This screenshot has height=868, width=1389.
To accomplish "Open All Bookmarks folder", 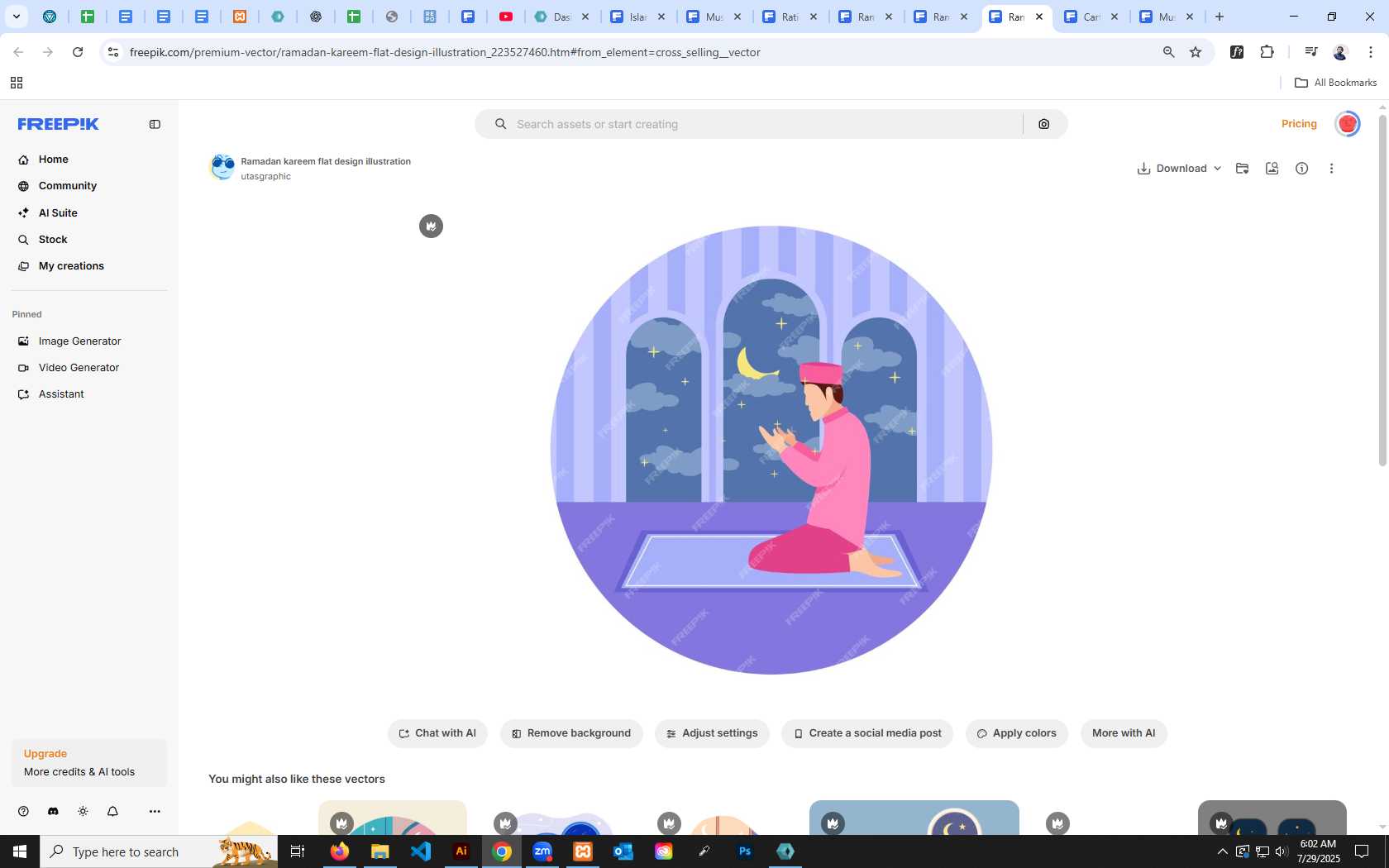I will [x=1336, y=83].
